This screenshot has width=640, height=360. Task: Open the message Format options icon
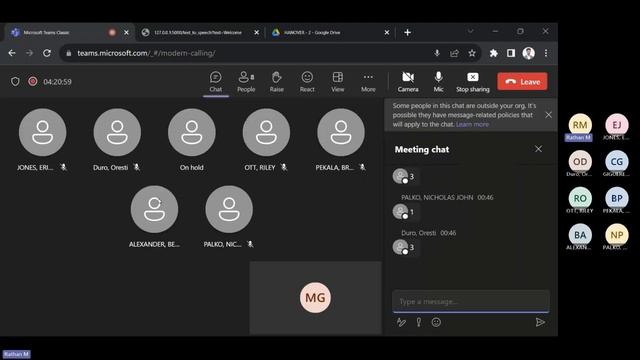[x=401, y=322]
